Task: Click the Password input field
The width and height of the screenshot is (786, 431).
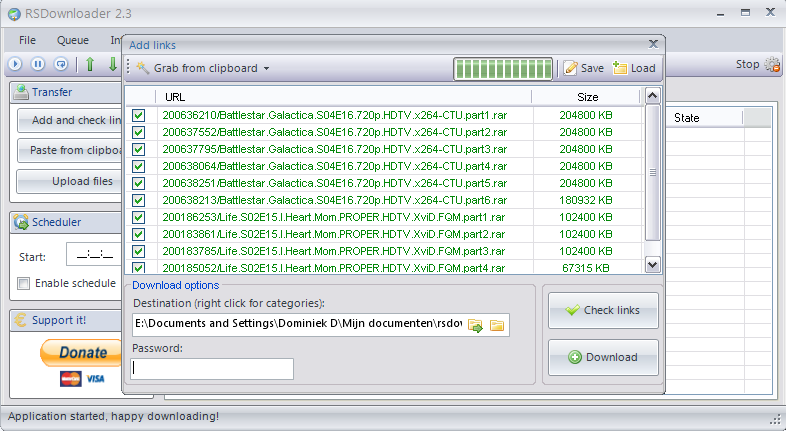Action: (212, 369)
